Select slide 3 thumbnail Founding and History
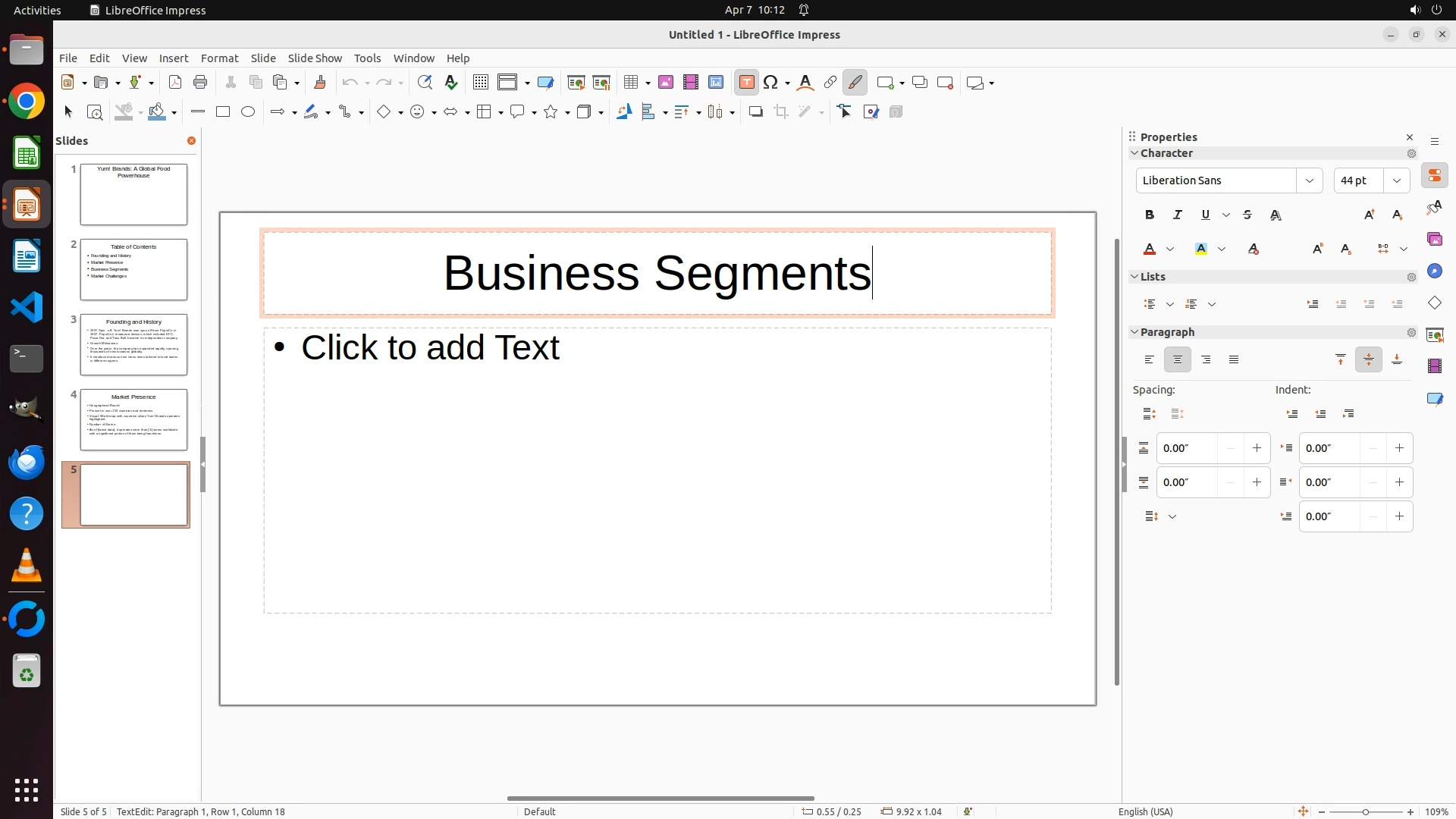The image size is (1456, 819). (133, 345)
